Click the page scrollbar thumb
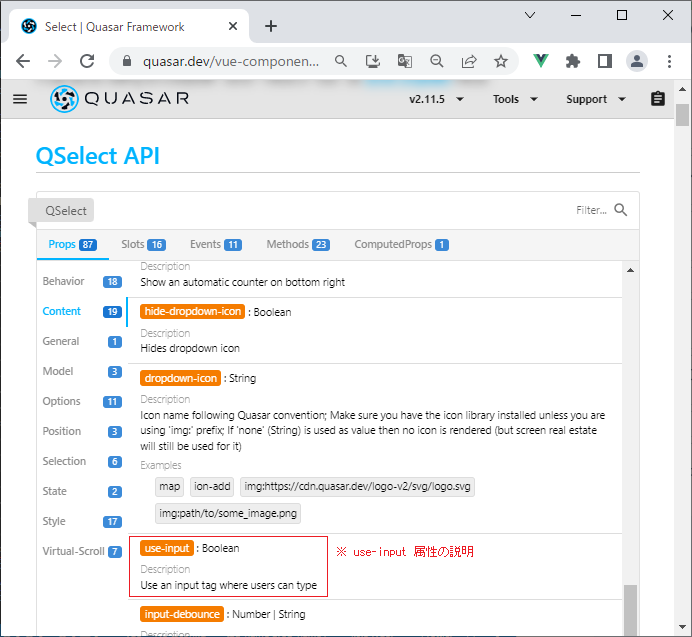This screenshot has width=692, height=637. [682, 115]
